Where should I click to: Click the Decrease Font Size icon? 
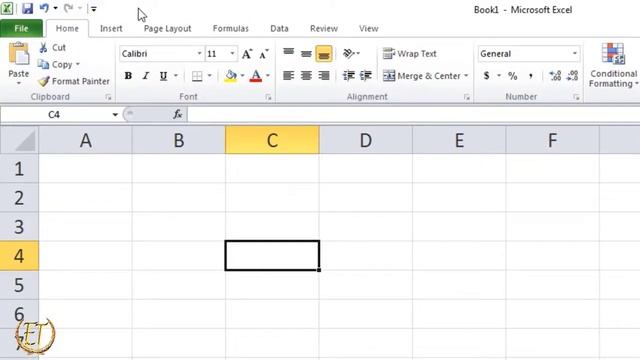point(264,54)
